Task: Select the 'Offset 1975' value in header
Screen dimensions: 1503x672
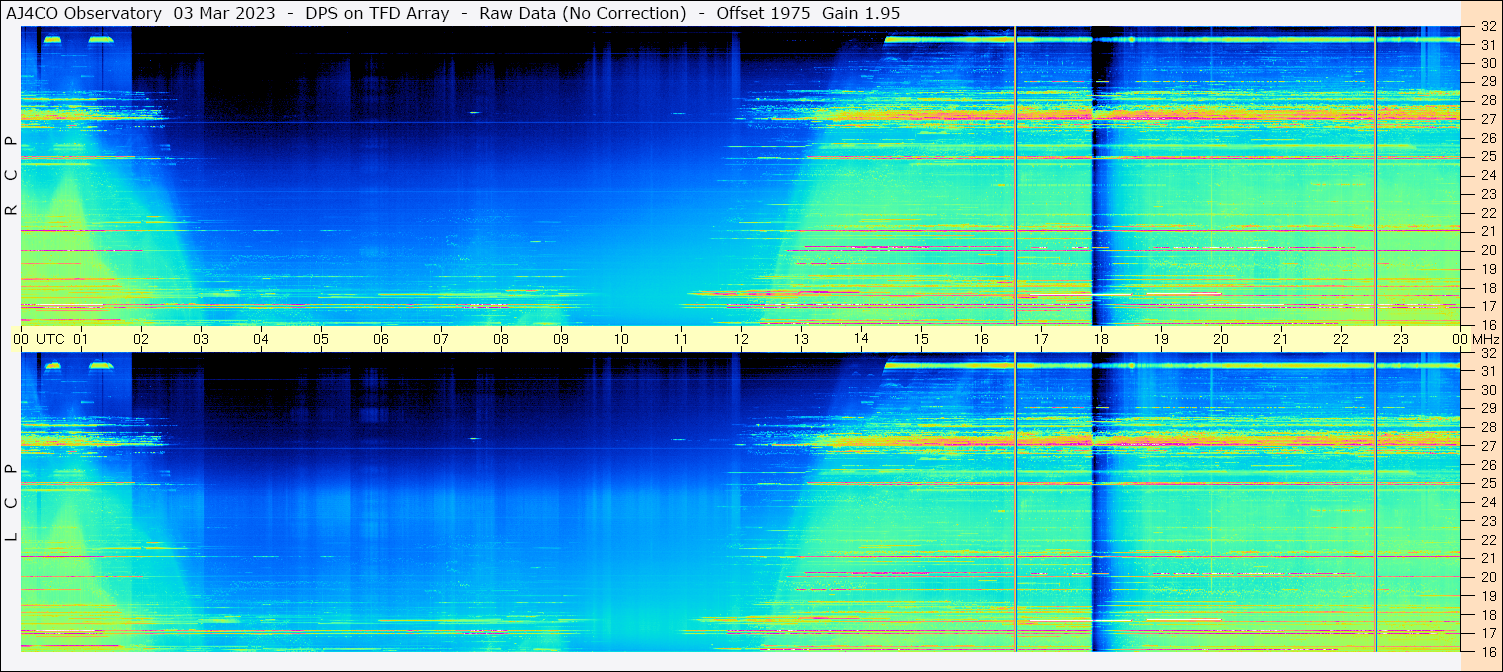Action: pyautogui.click(x=765, y=13)
